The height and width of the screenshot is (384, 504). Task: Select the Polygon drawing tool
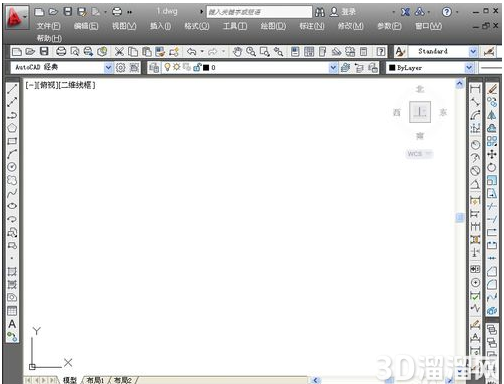pyautogui.click(x=12, y=128)
